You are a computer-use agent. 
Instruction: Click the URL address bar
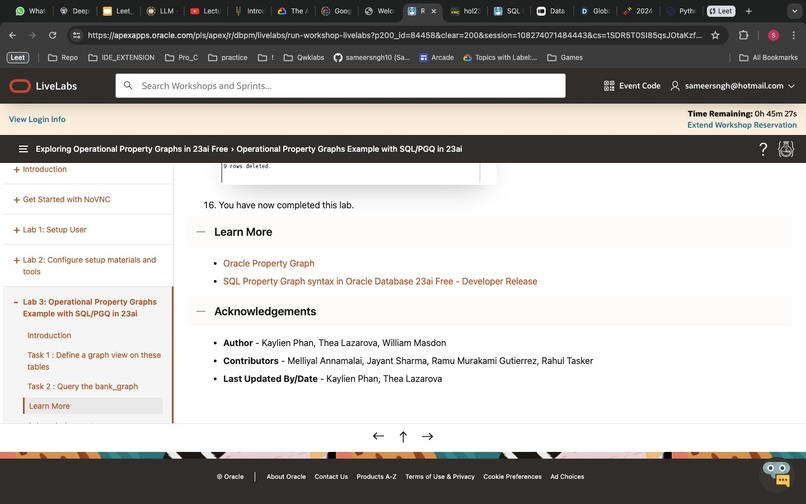(x=393, y=35)
